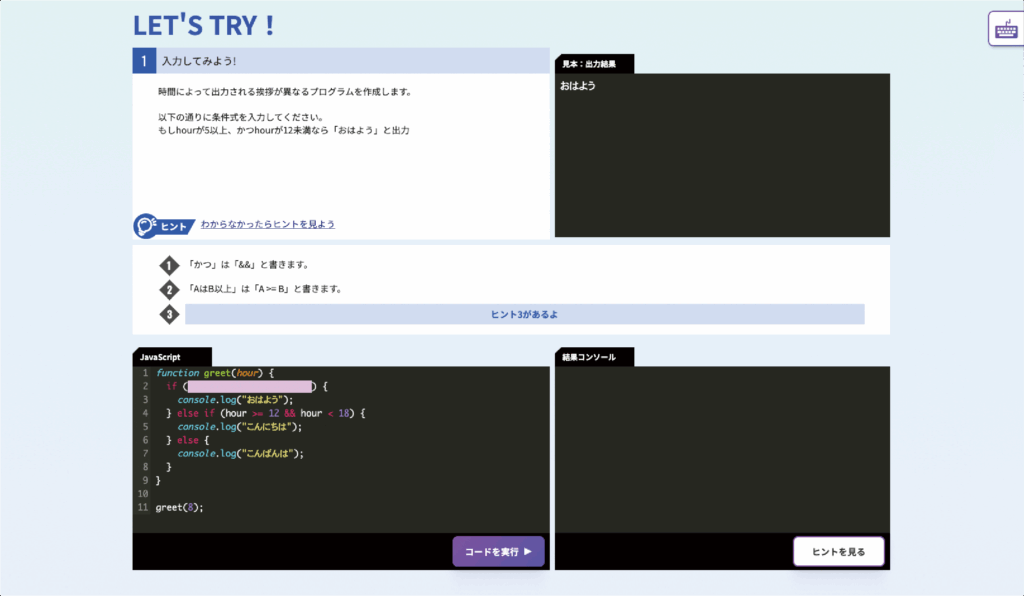This screenshot has height=596, width=1024.
Task: Open the わからなかったらヒントを見よう link
Action: point(268,225)
